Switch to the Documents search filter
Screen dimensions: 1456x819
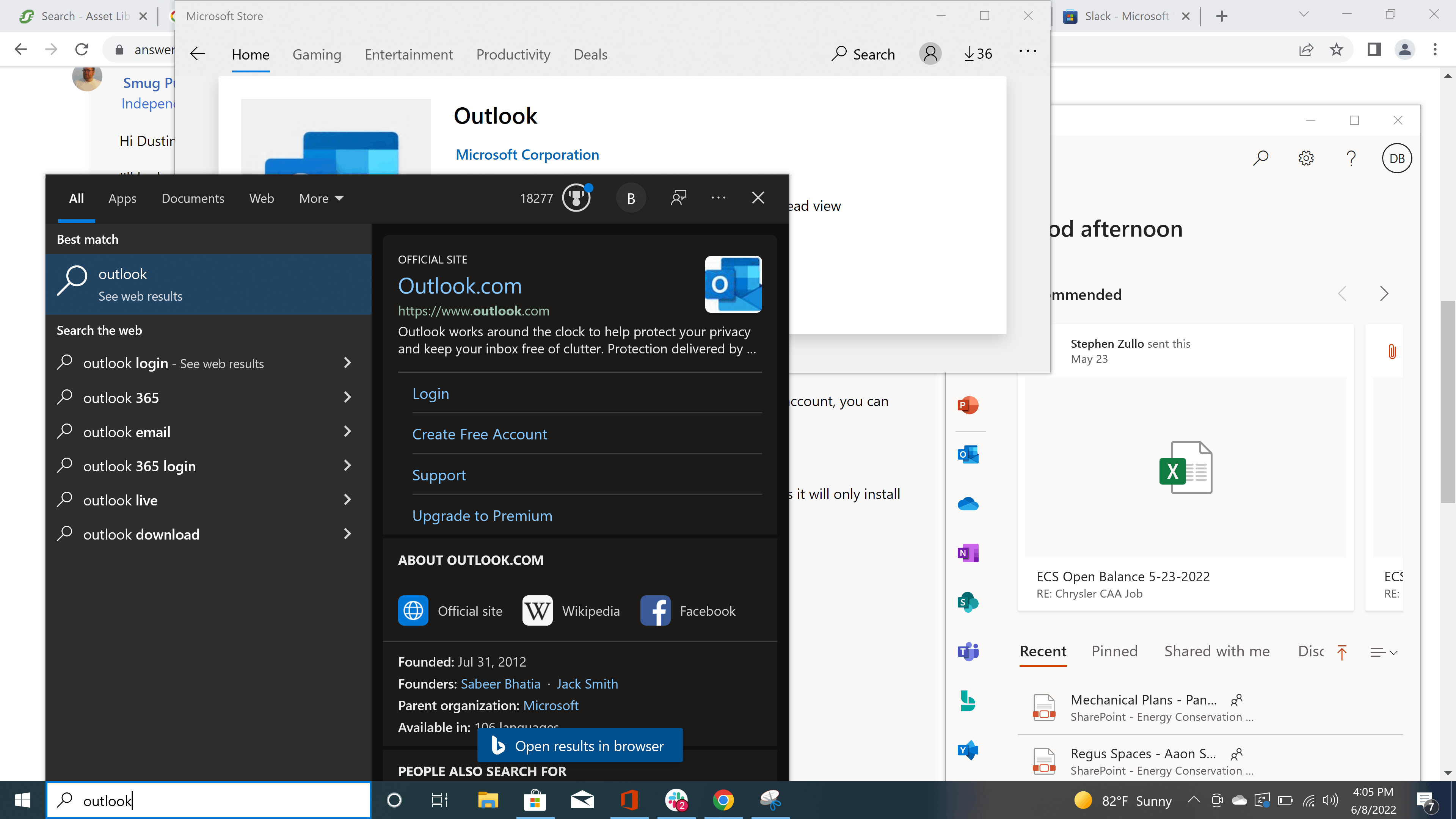point(193,198)
